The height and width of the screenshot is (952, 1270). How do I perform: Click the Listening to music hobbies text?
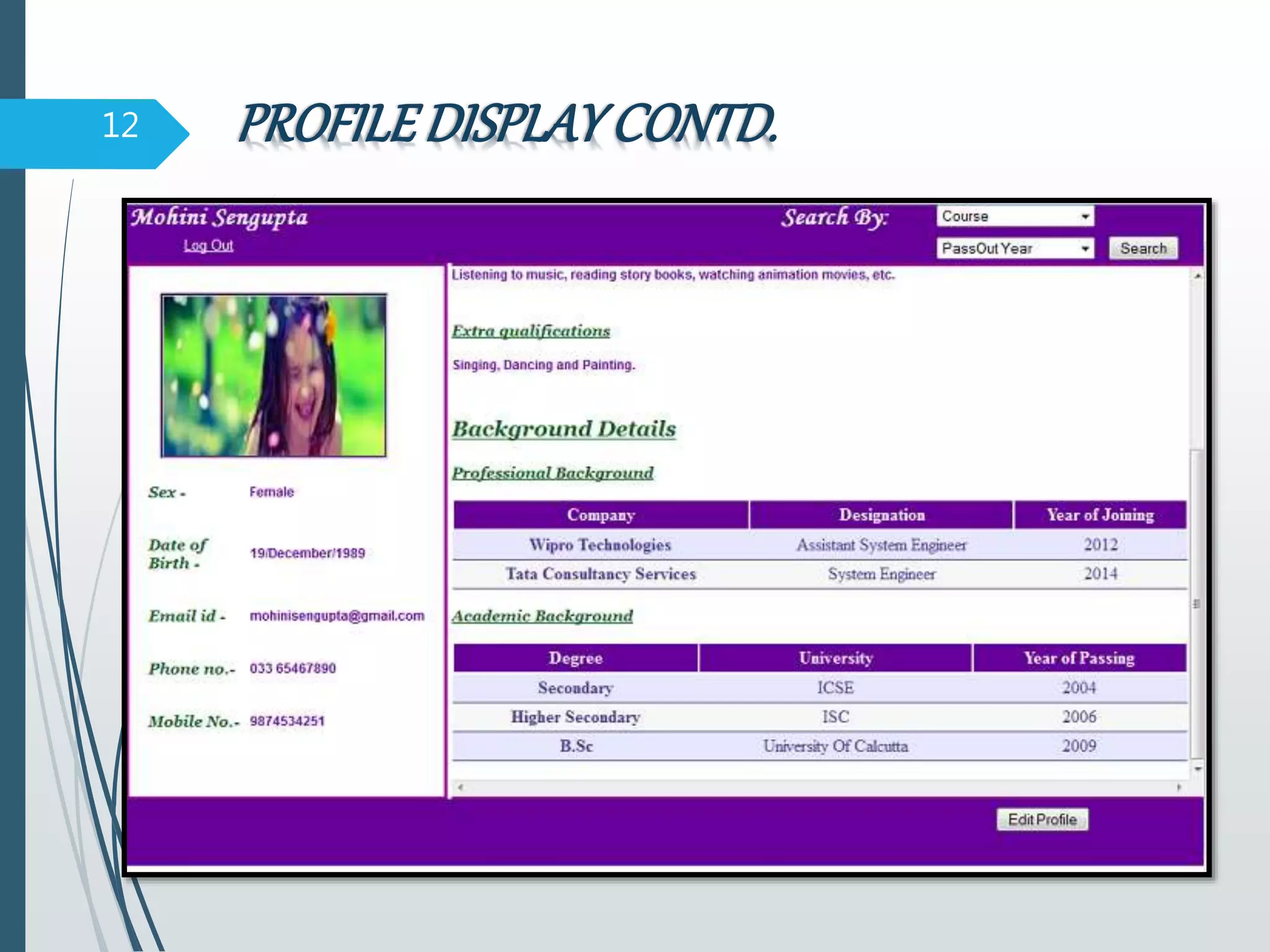click(673, 275)
